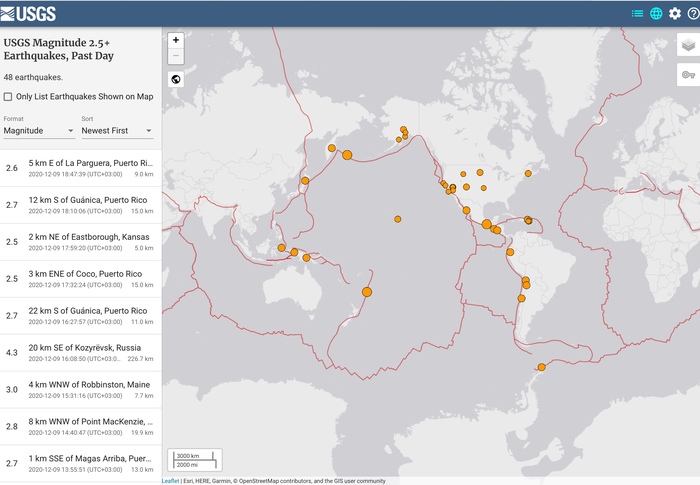Open the Sort Newest First dropdown
The width and height of the screenshot is (700, 485).
tap(117, 130)
